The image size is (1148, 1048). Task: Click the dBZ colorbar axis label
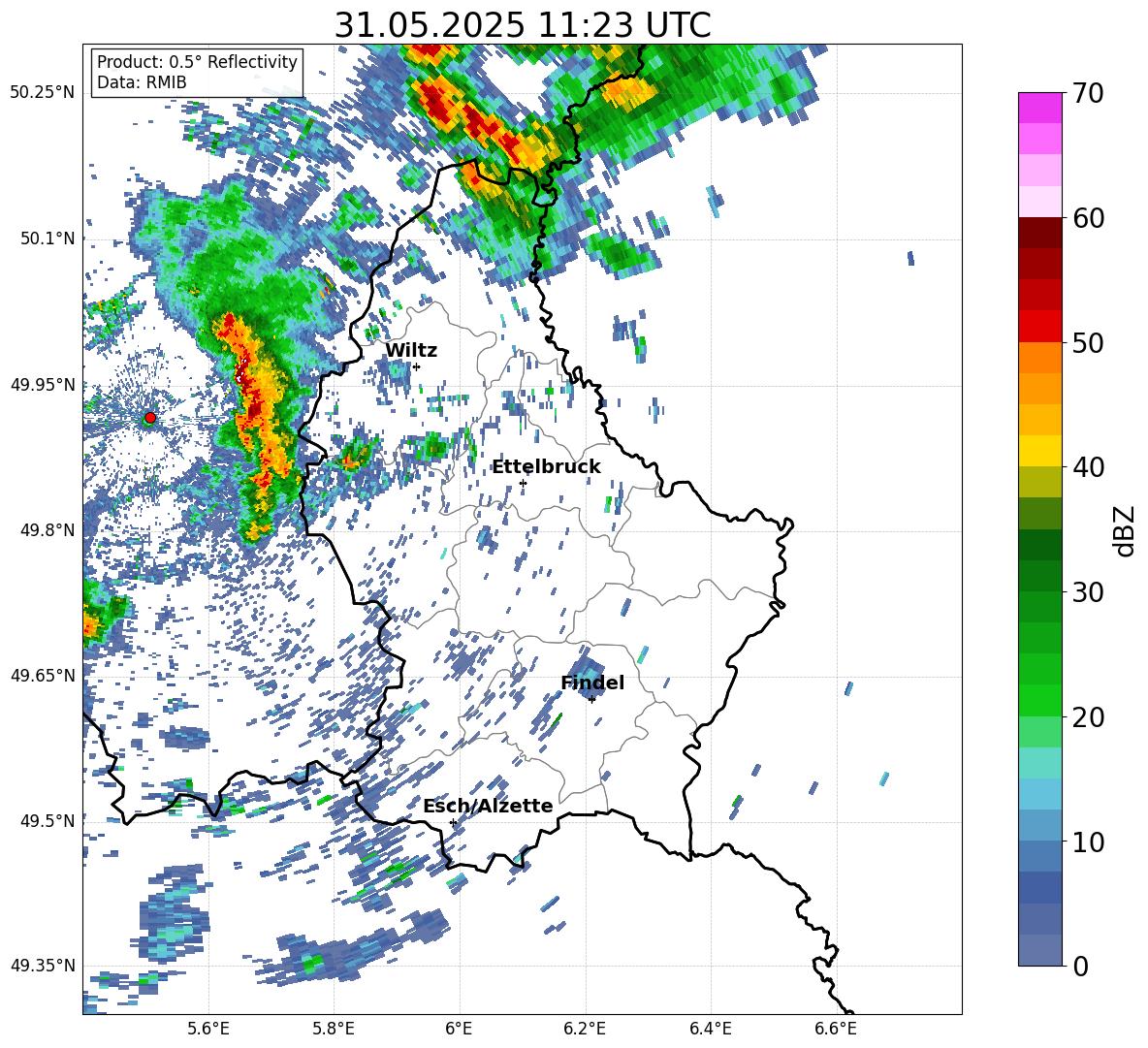point(1126,530)
